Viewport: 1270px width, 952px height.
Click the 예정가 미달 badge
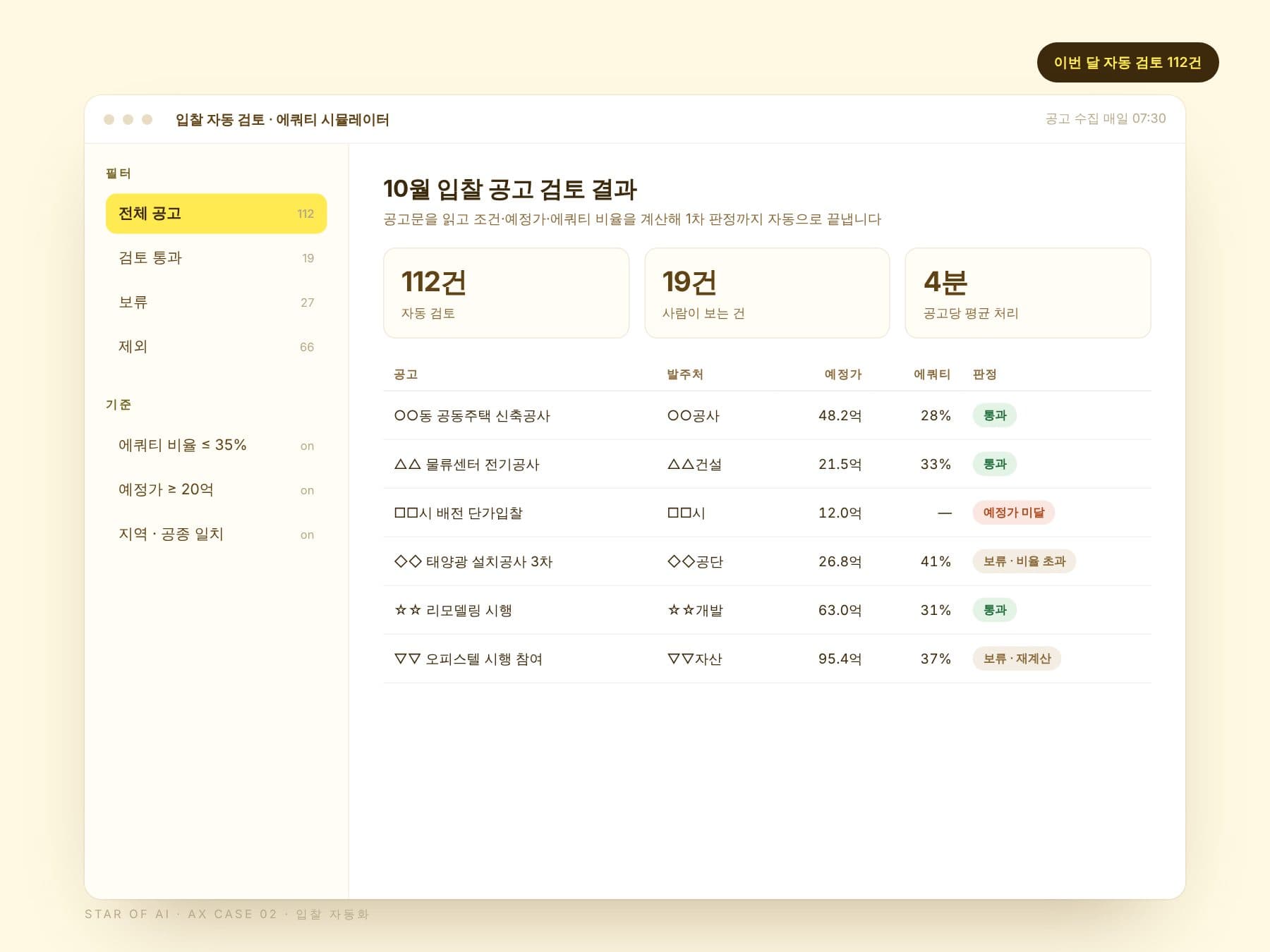[1014, 513]
